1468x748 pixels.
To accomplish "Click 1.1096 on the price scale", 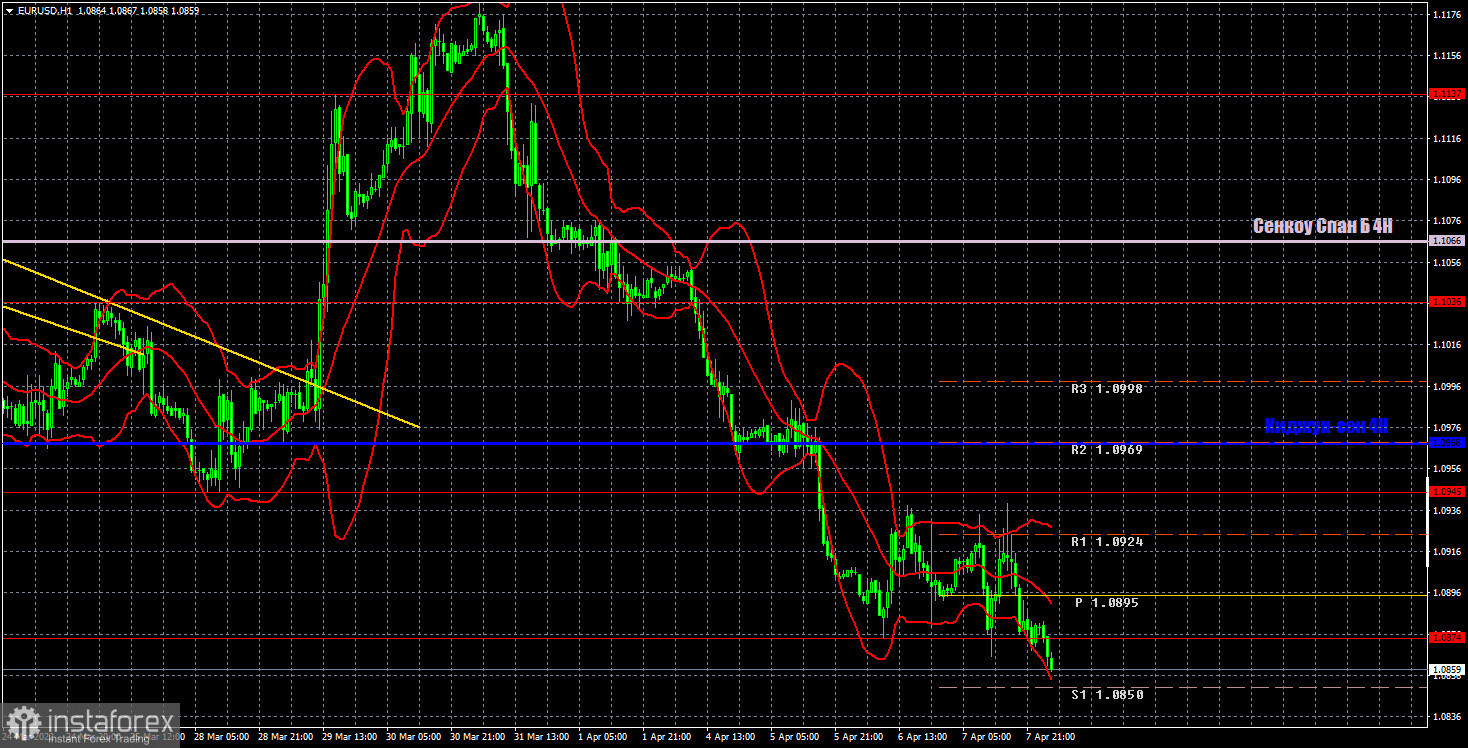I will pos(1448,180).
